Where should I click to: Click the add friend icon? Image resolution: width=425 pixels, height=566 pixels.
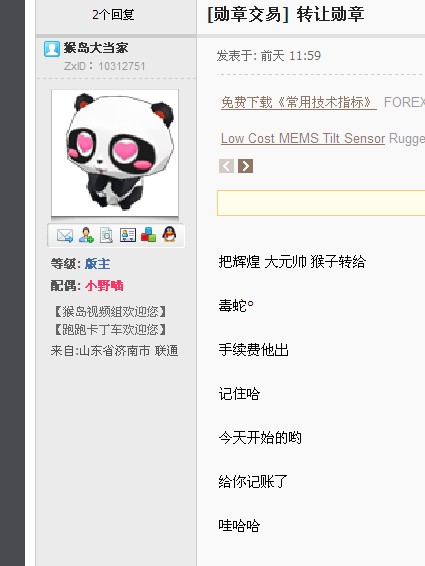click(x=86, y=235)
